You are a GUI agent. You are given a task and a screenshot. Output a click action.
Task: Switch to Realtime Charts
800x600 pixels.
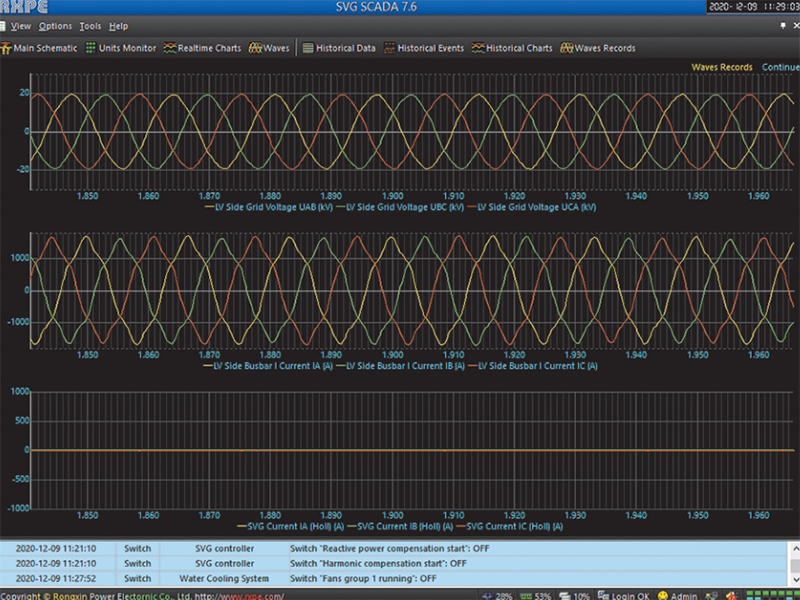203,48
